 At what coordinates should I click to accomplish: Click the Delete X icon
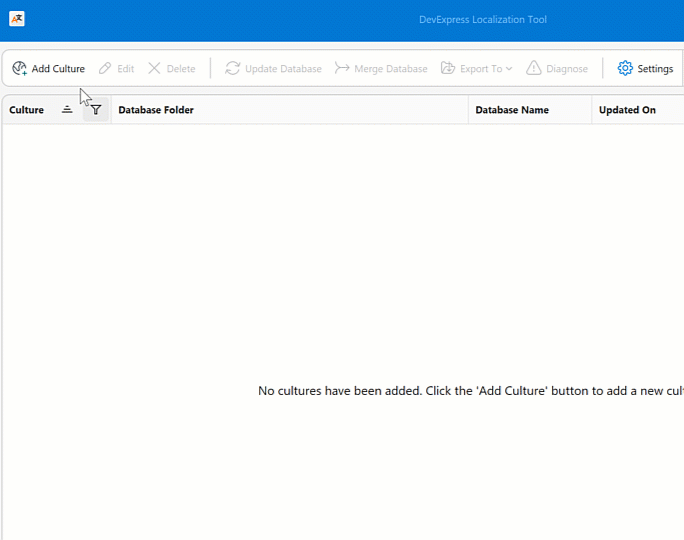point(154,68)
